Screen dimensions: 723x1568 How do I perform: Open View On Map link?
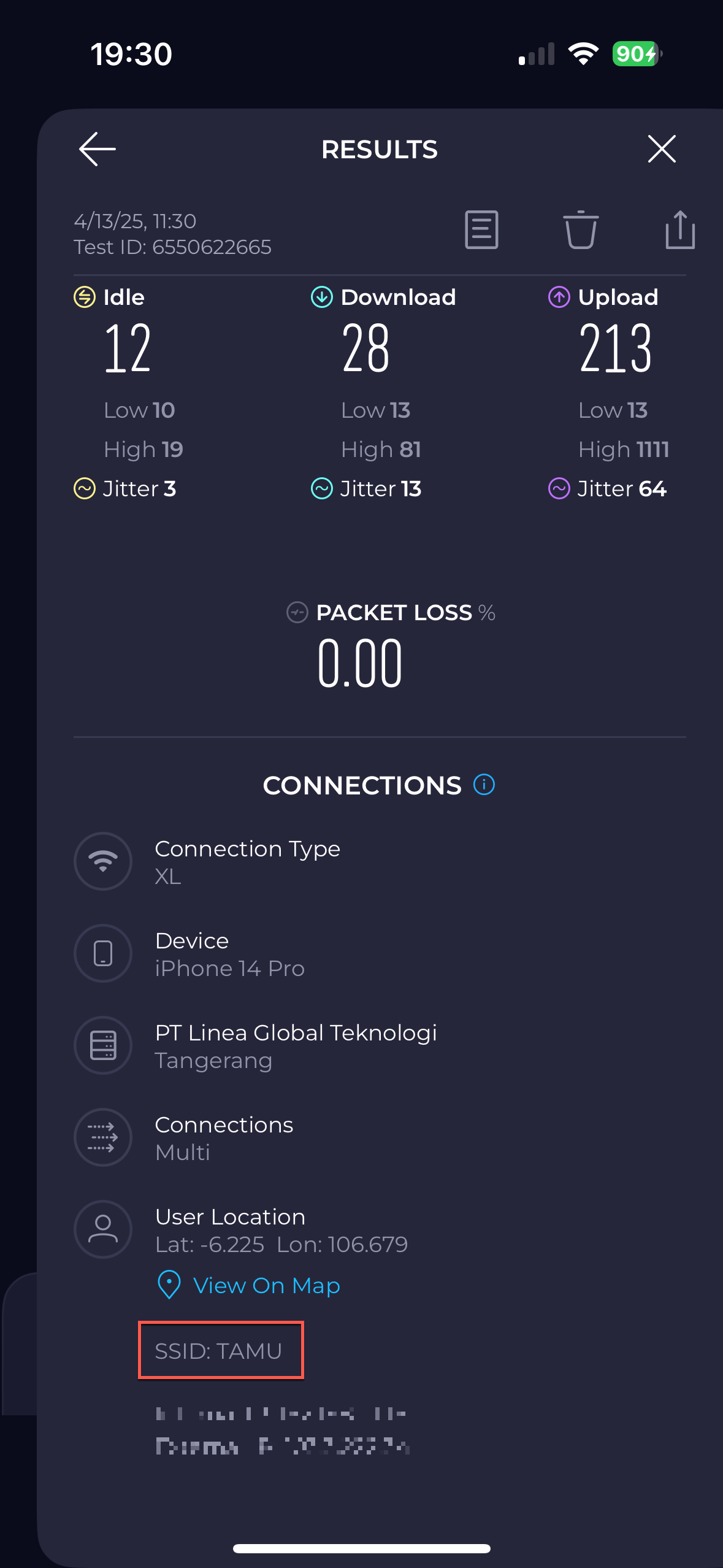coord(266,1285)
